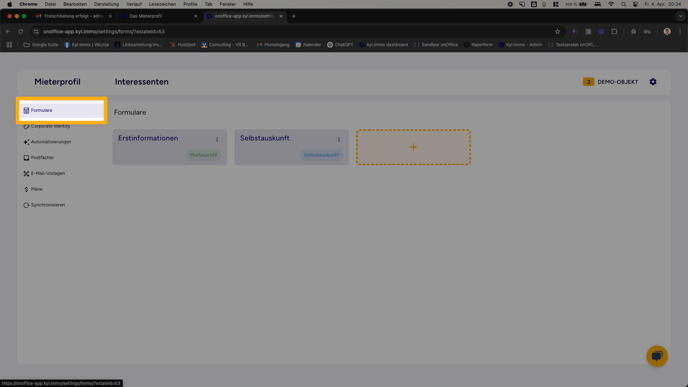This screenshot has height=387, width=688.
Task: Open the Sandbox onOffice bookmark
Action: coord(436,45)
